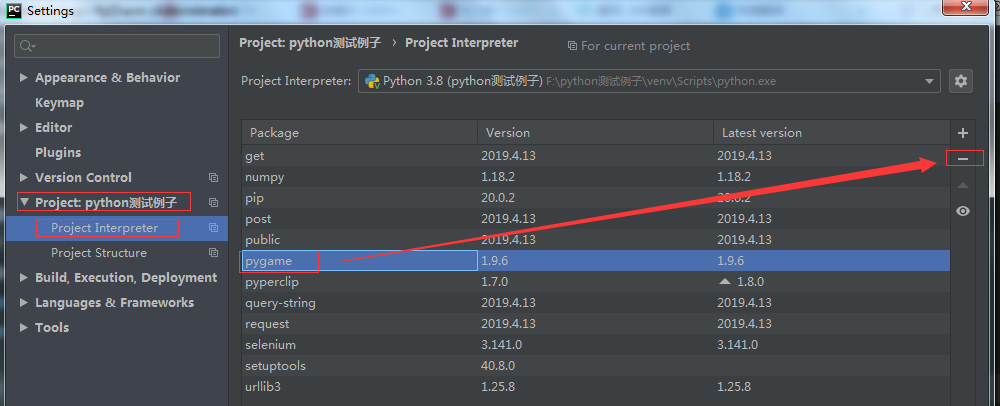Viewport: 1000px width, 406px height.
Task: Click pyperclip version 1.7.0 cell
Action: tap(595, 281)
